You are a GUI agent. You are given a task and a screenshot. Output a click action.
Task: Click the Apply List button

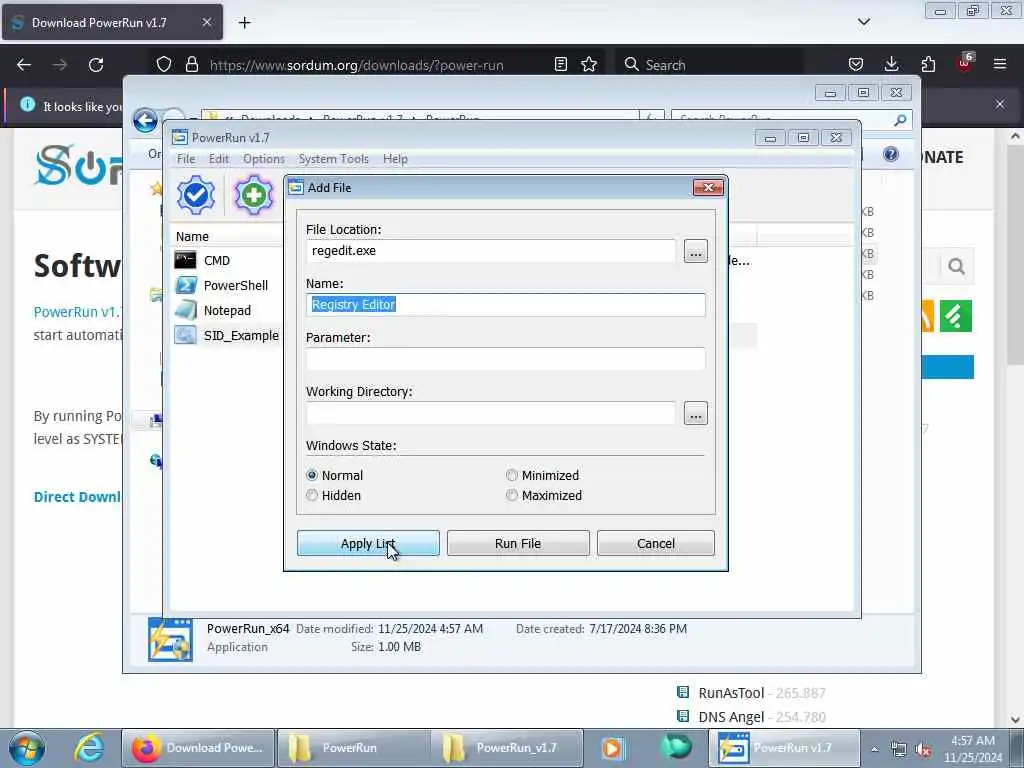tap(368, 543)
